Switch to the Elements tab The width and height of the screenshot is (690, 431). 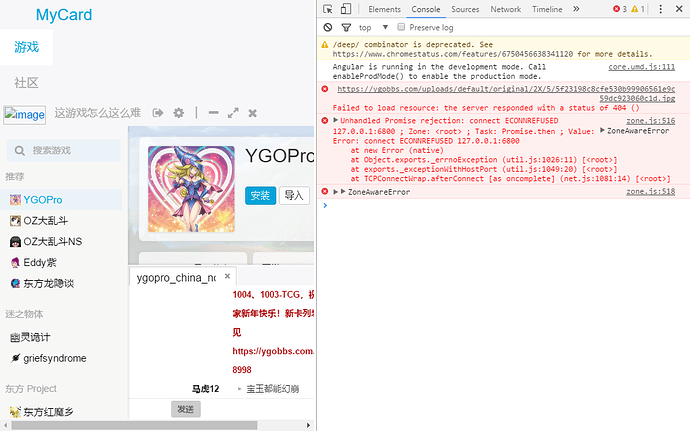(385, 9)
